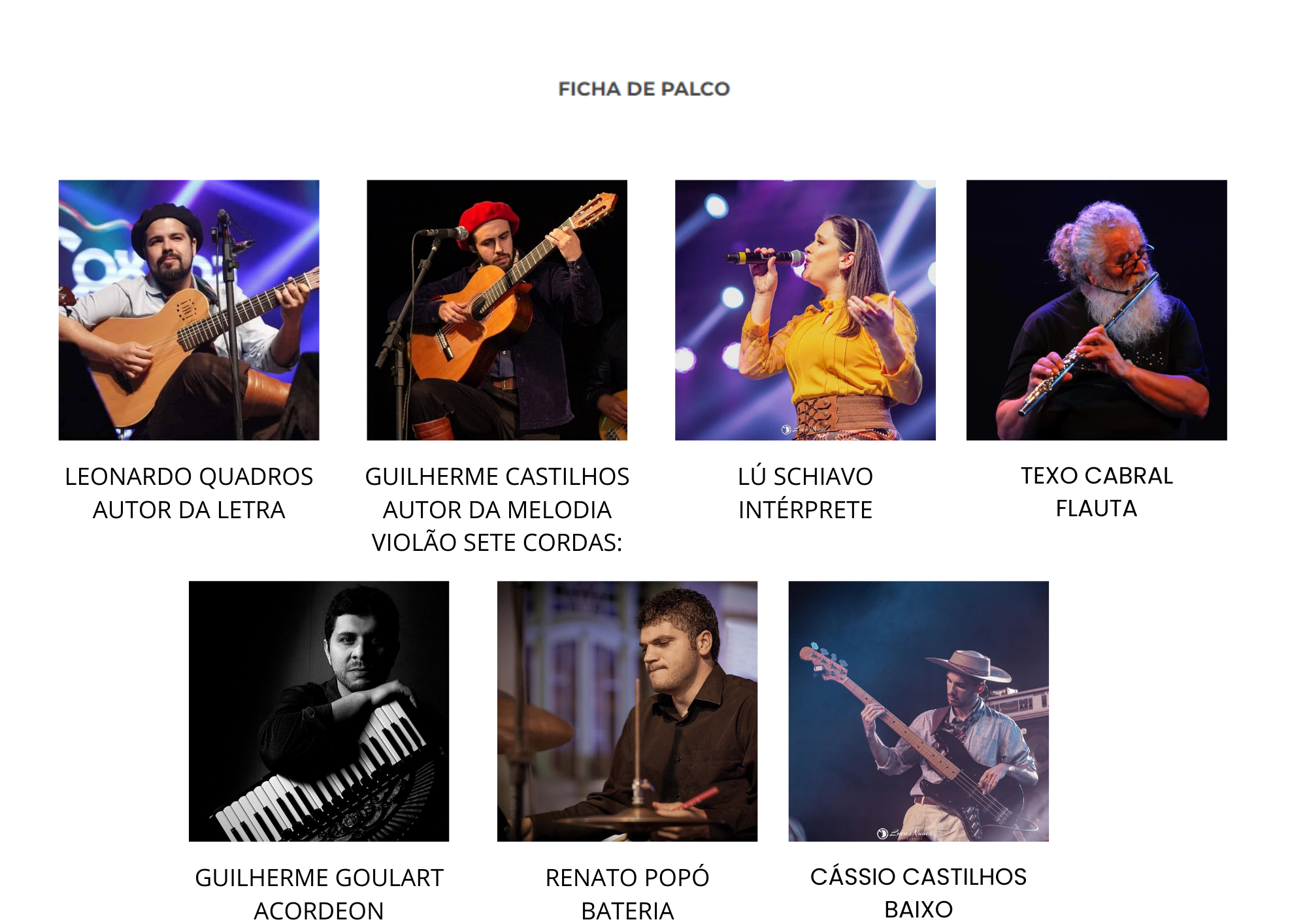Select black-and-white accordion player photo
Viewport: 1307px width, 924px height.
coord(319,711)
